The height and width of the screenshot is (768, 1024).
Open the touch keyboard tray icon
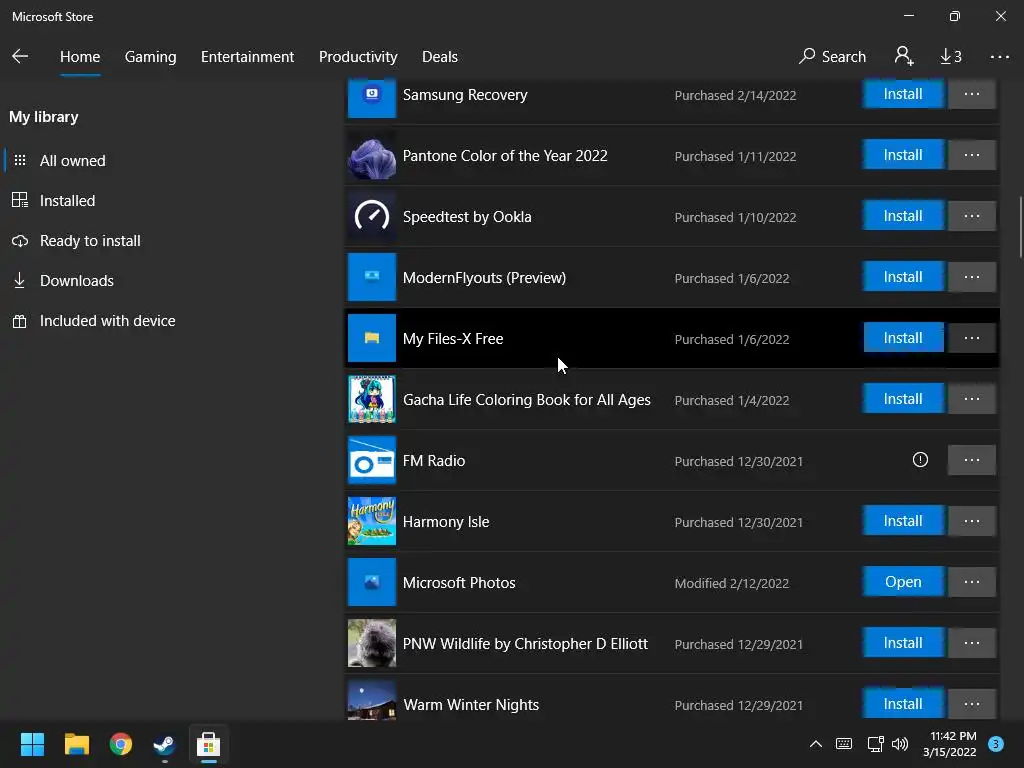coord(844,744)
